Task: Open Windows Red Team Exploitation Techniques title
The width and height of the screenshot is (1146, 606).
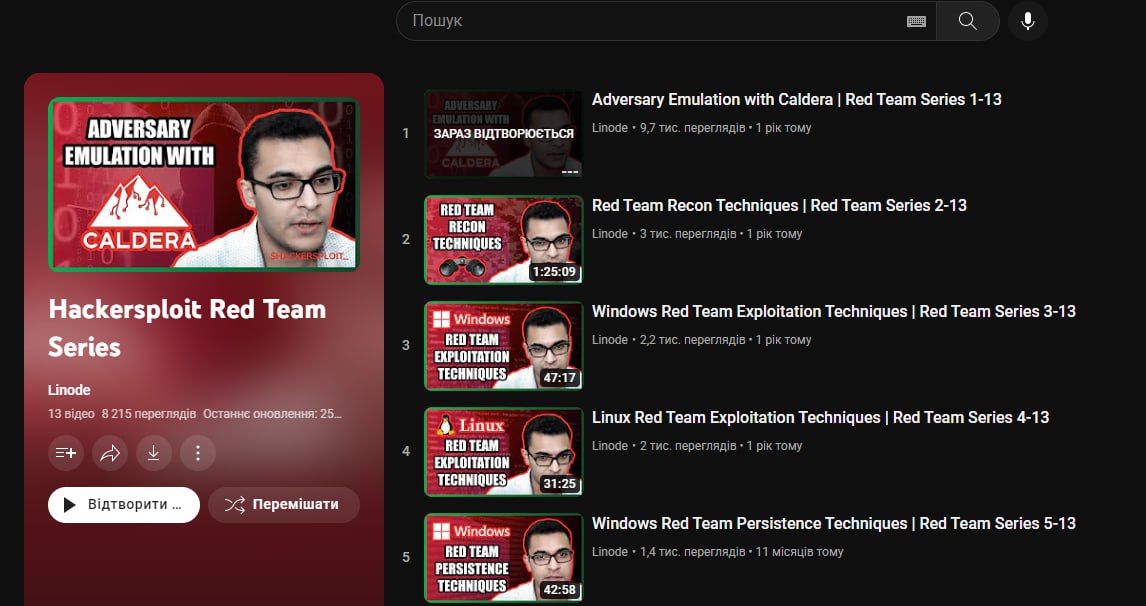Action: 833,311
